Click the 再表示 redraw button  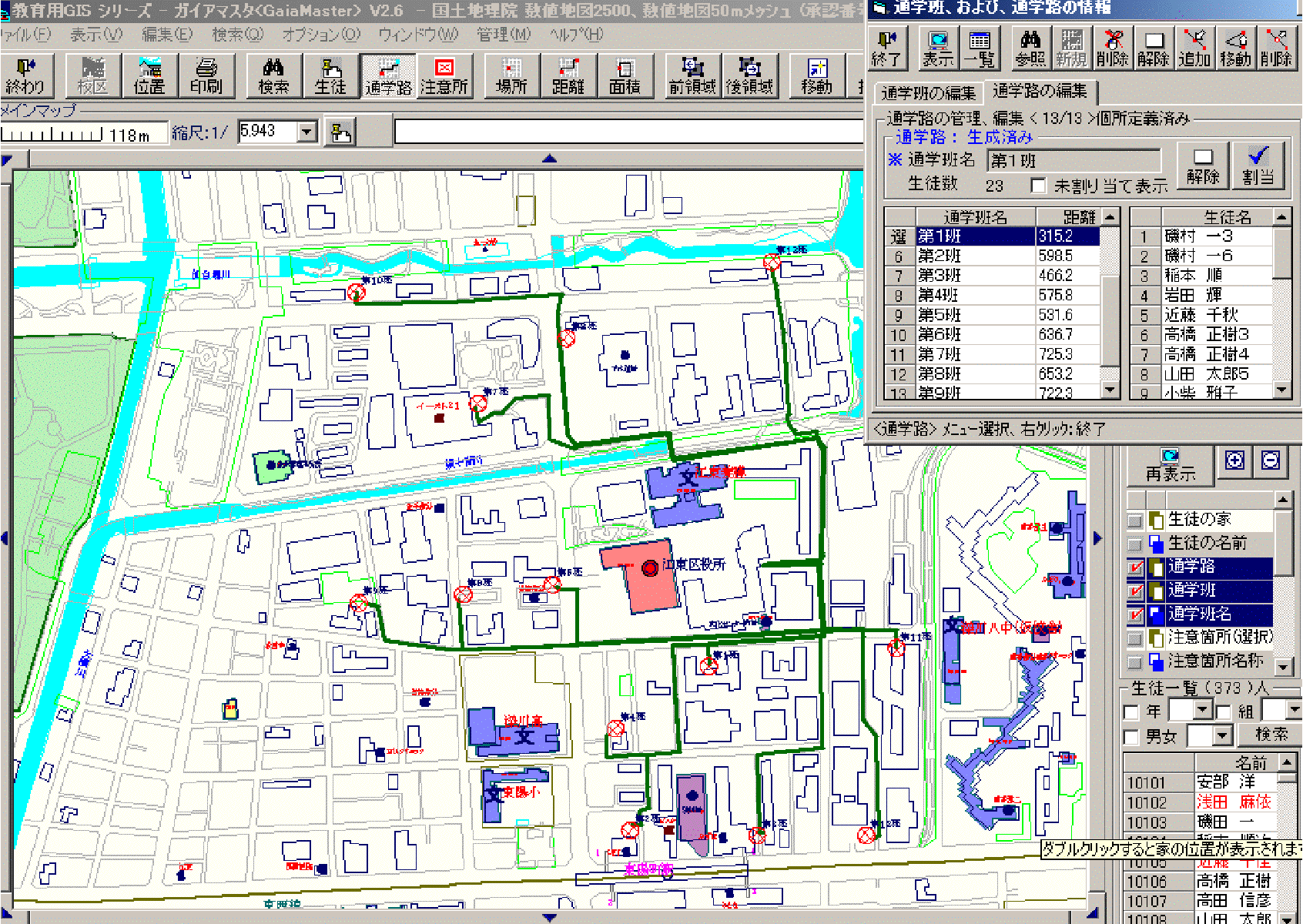[1170, 466]
